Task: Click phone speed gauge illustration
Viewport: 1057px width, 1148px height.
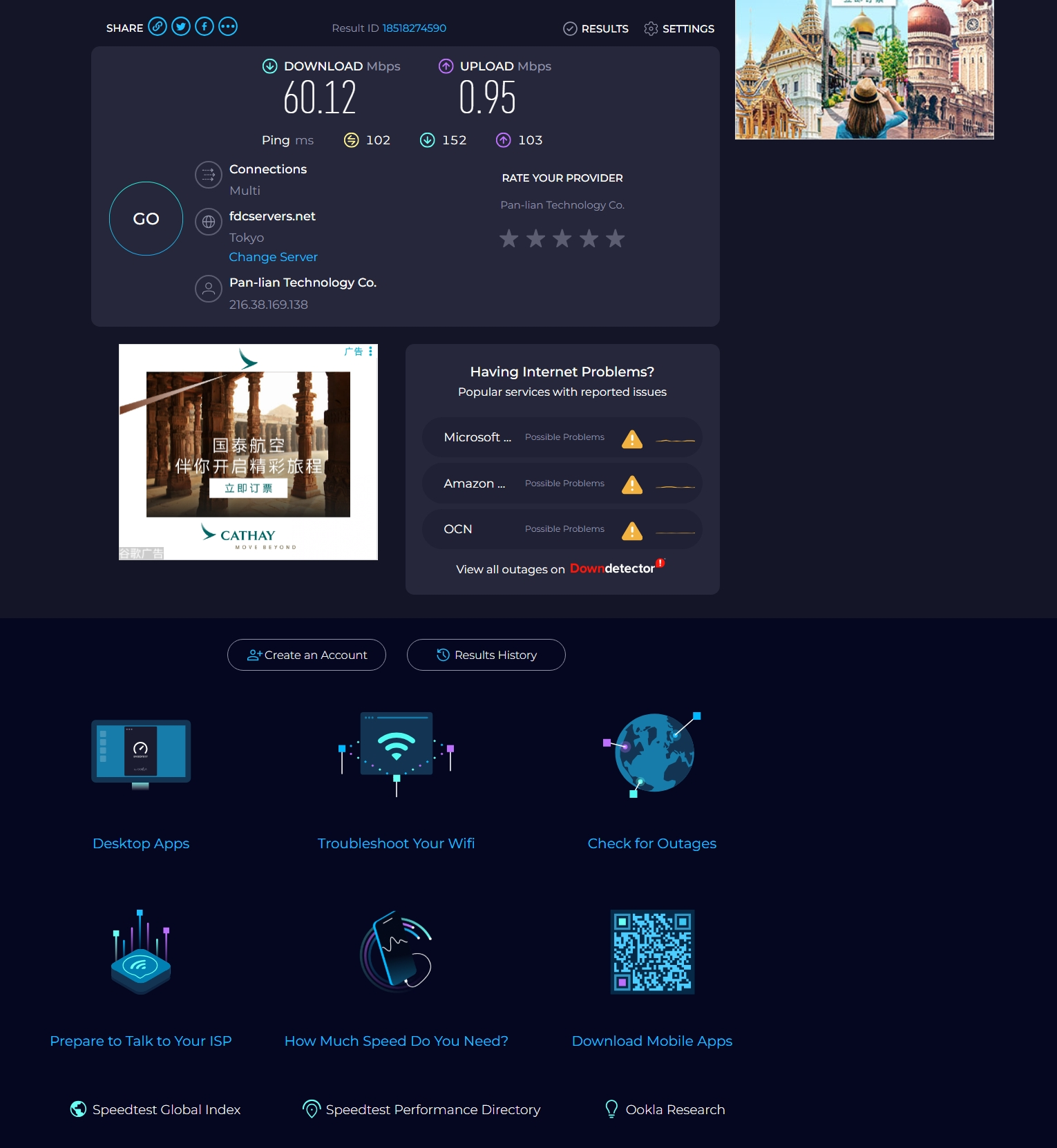Action: [396, 952]
